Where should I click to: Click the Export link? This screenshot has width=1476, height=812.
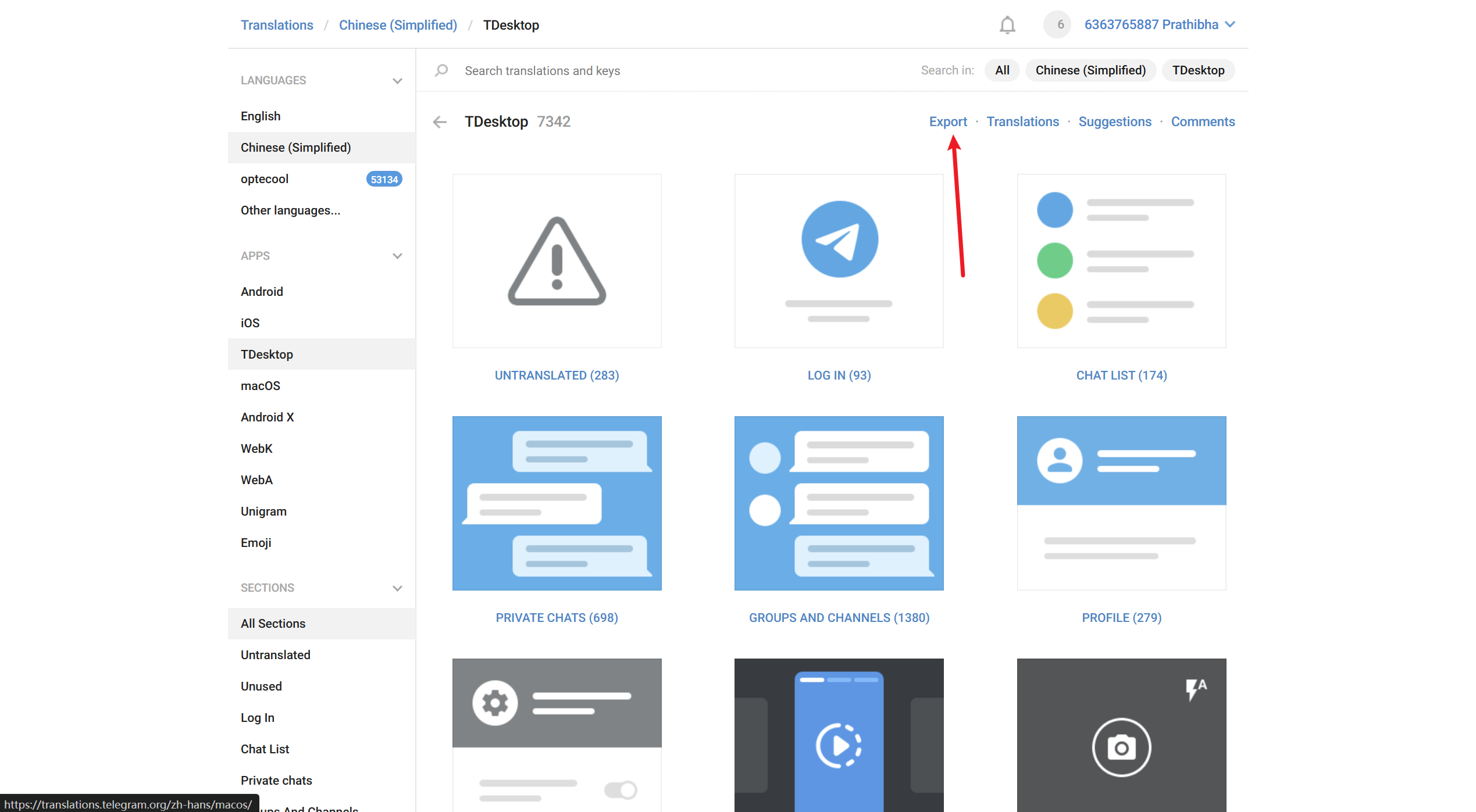click(947, 122)
